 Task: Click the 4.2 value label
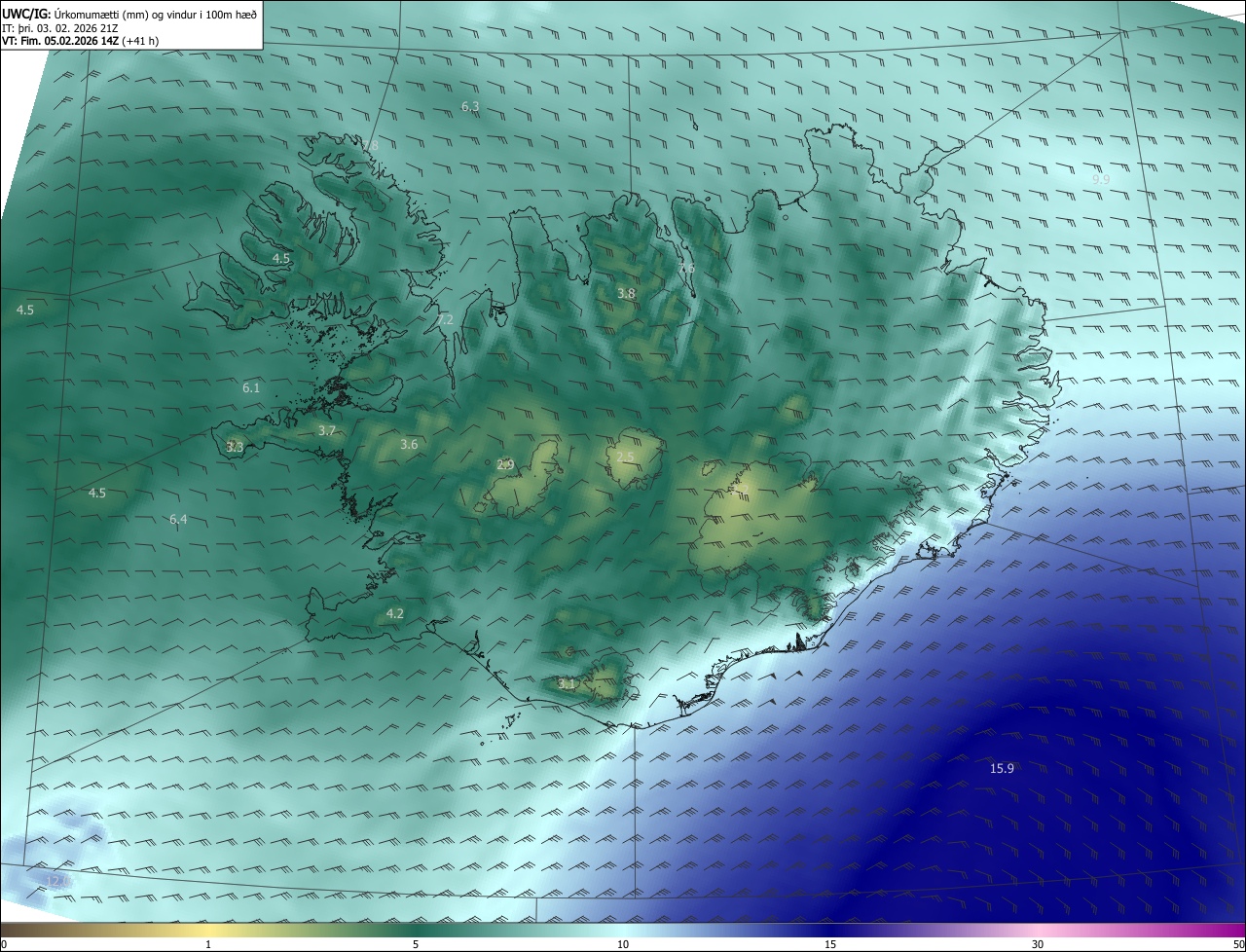(x=394, y=613)
